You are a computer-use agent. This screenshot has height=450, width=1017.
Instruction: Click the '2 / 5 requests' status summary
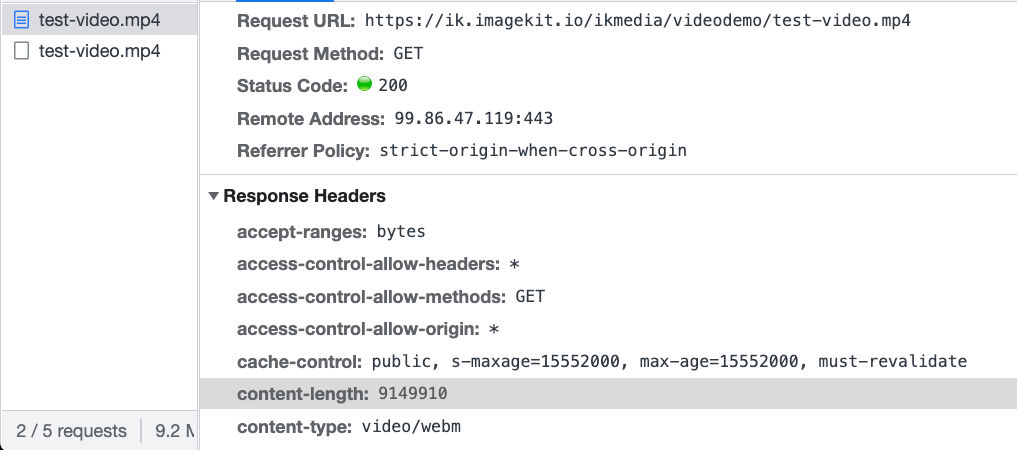click(71, 431)
